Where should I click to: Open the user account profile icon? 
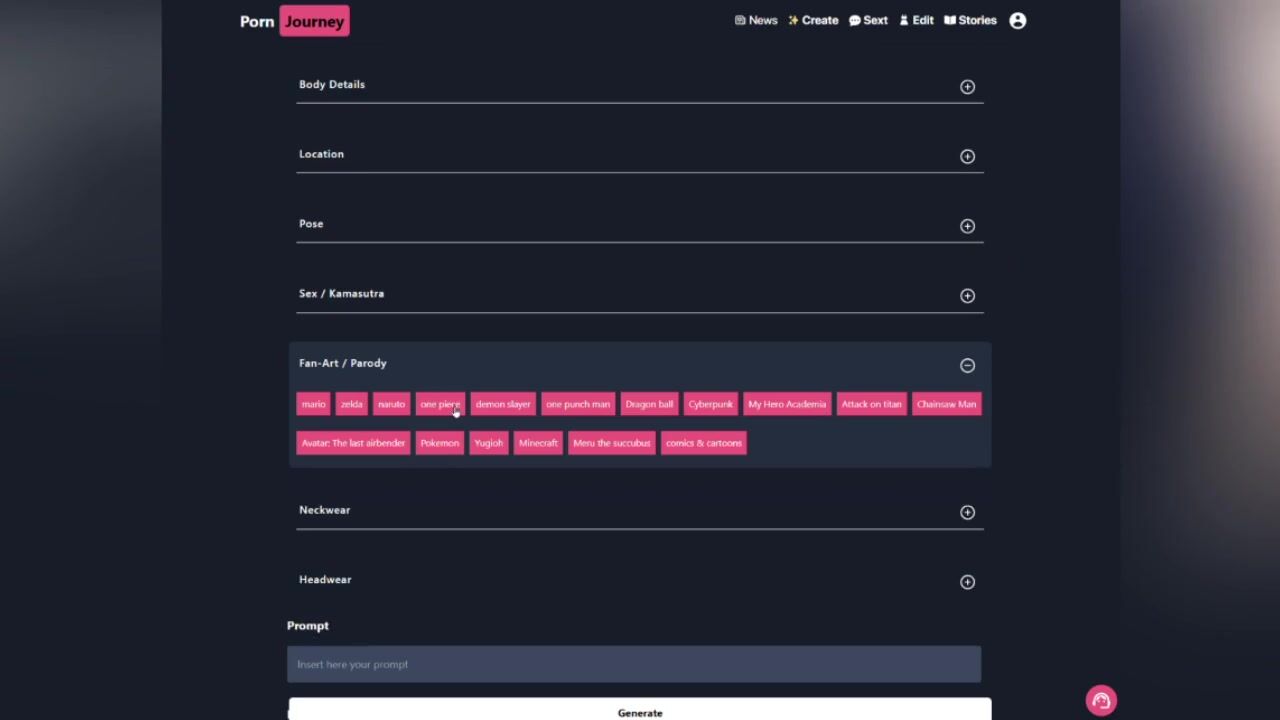pyautogui.click(x=1017, y=21)
